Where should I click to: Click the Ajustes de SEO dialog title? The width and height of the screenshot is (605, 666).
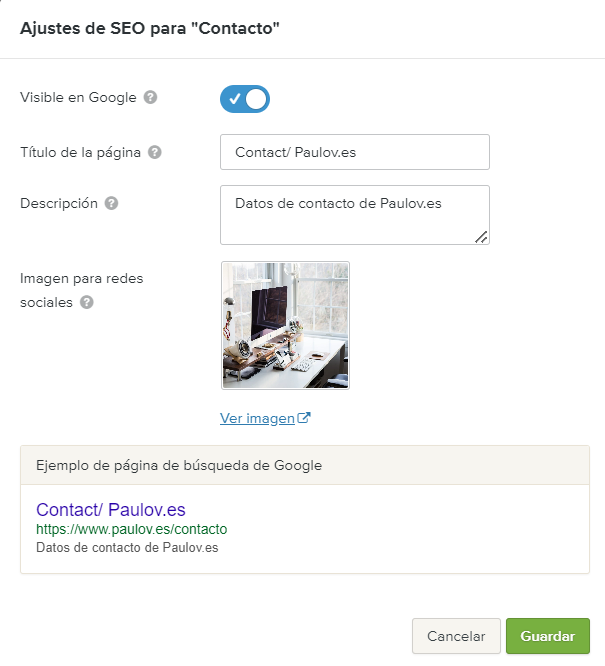(x=150, y=28)
